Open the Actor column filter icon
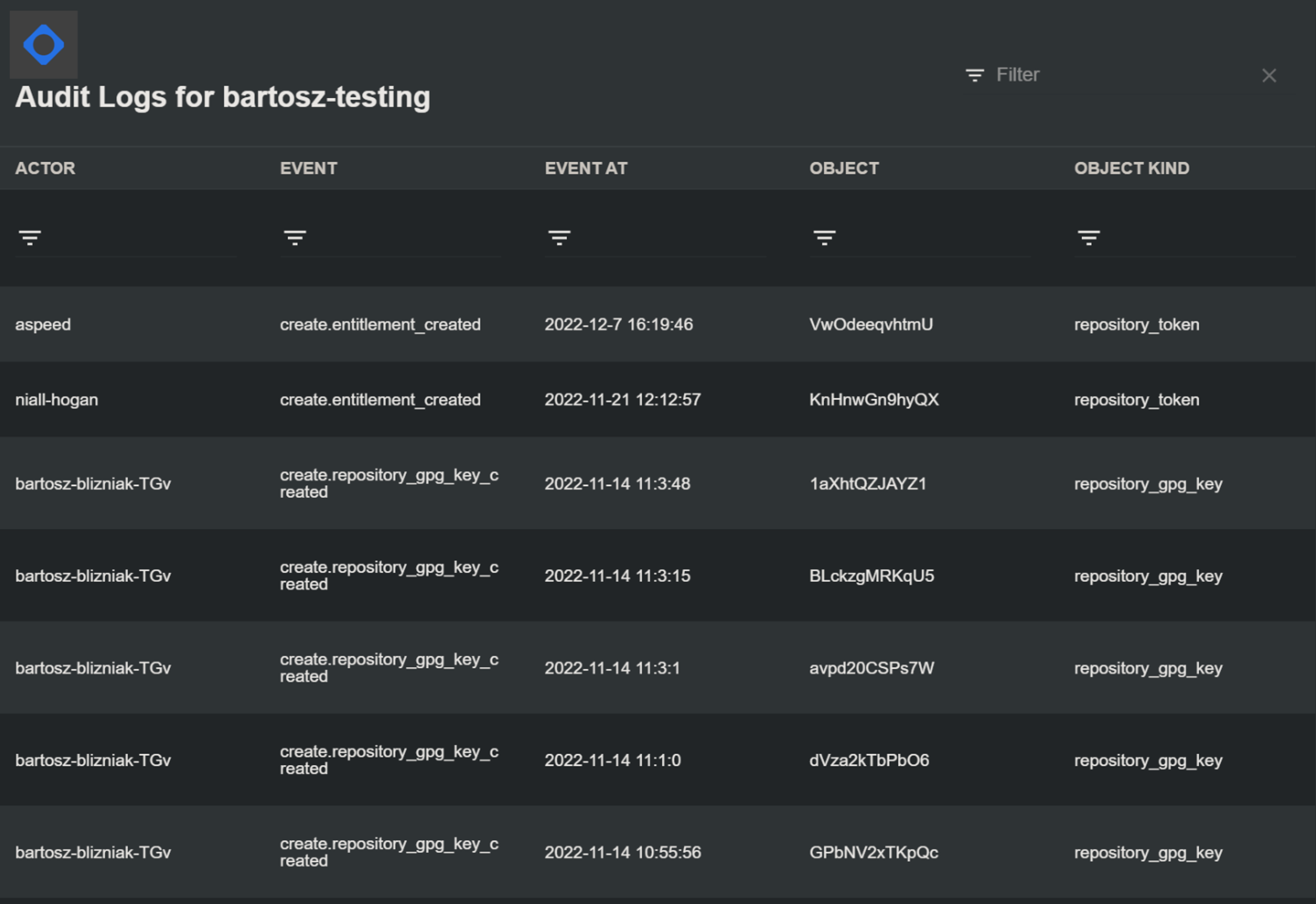This screenshot has height=904, width=1316. point(30,237)
